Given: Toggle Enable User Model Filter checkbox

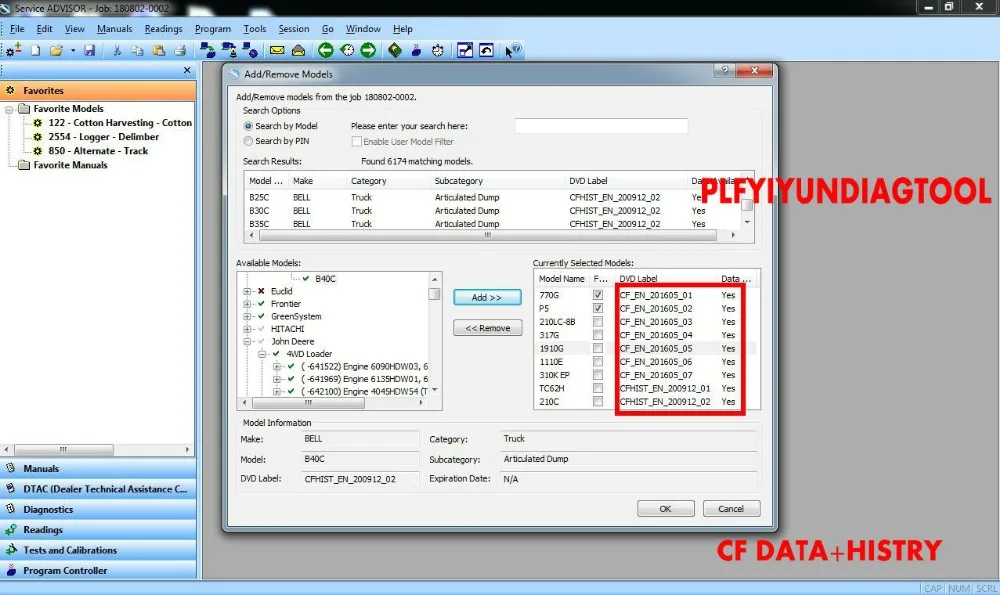Looking at the screenshot, I should tap(357, 142).
